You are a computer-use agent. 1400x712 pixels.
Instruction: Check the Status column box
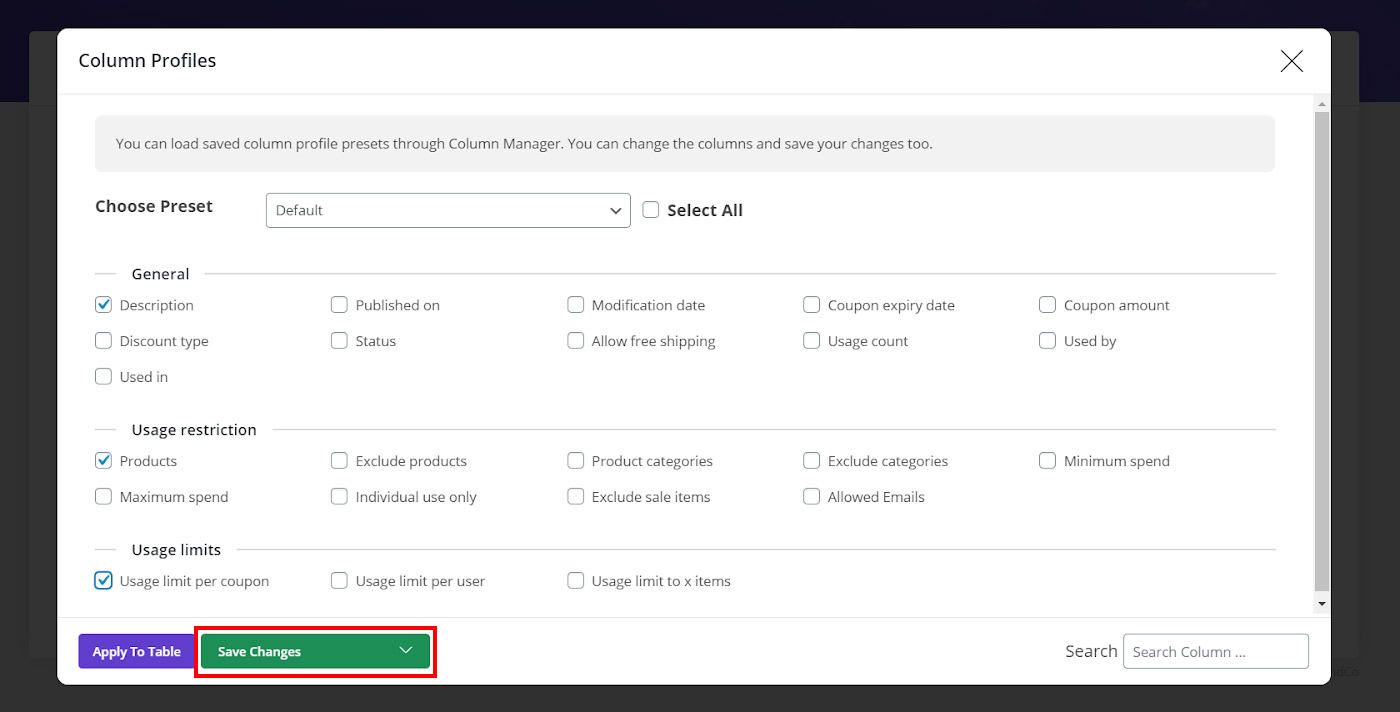pyautogui.click(x=339, y=341)
